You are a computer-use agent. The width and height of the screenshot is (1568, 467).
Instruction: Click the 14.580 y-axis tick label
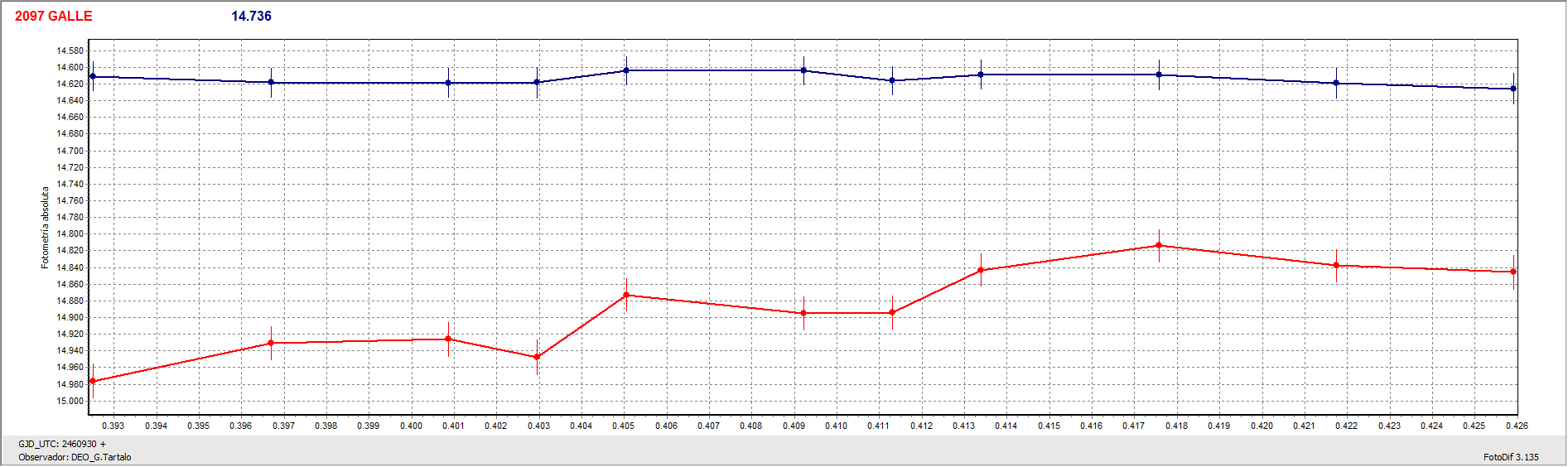pyautogui.click(x=70, y=51)
